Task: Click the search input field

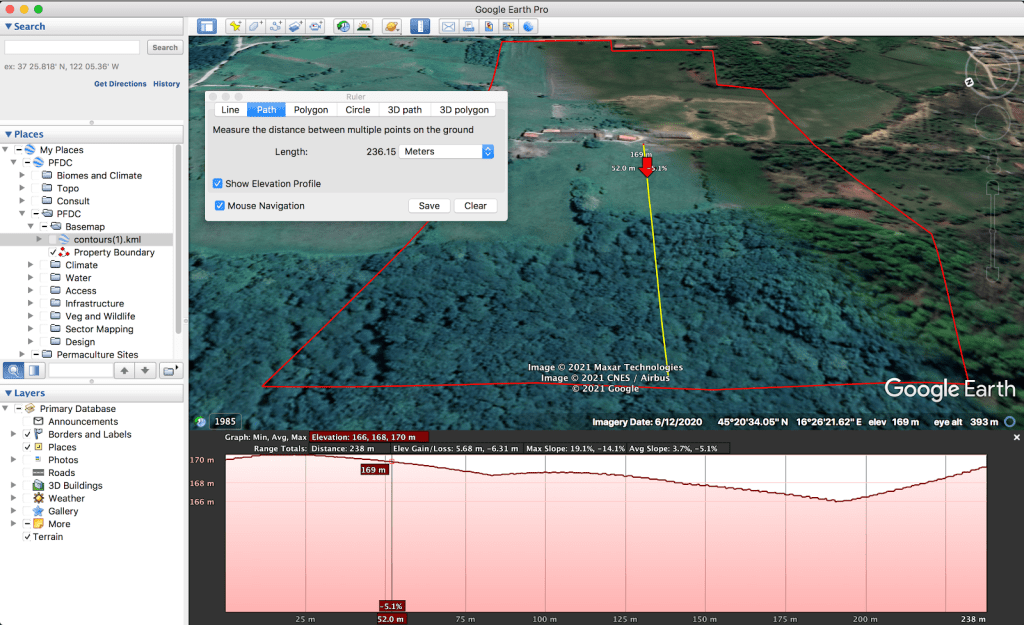Action: pyautogui.click(x=72, y=48)
